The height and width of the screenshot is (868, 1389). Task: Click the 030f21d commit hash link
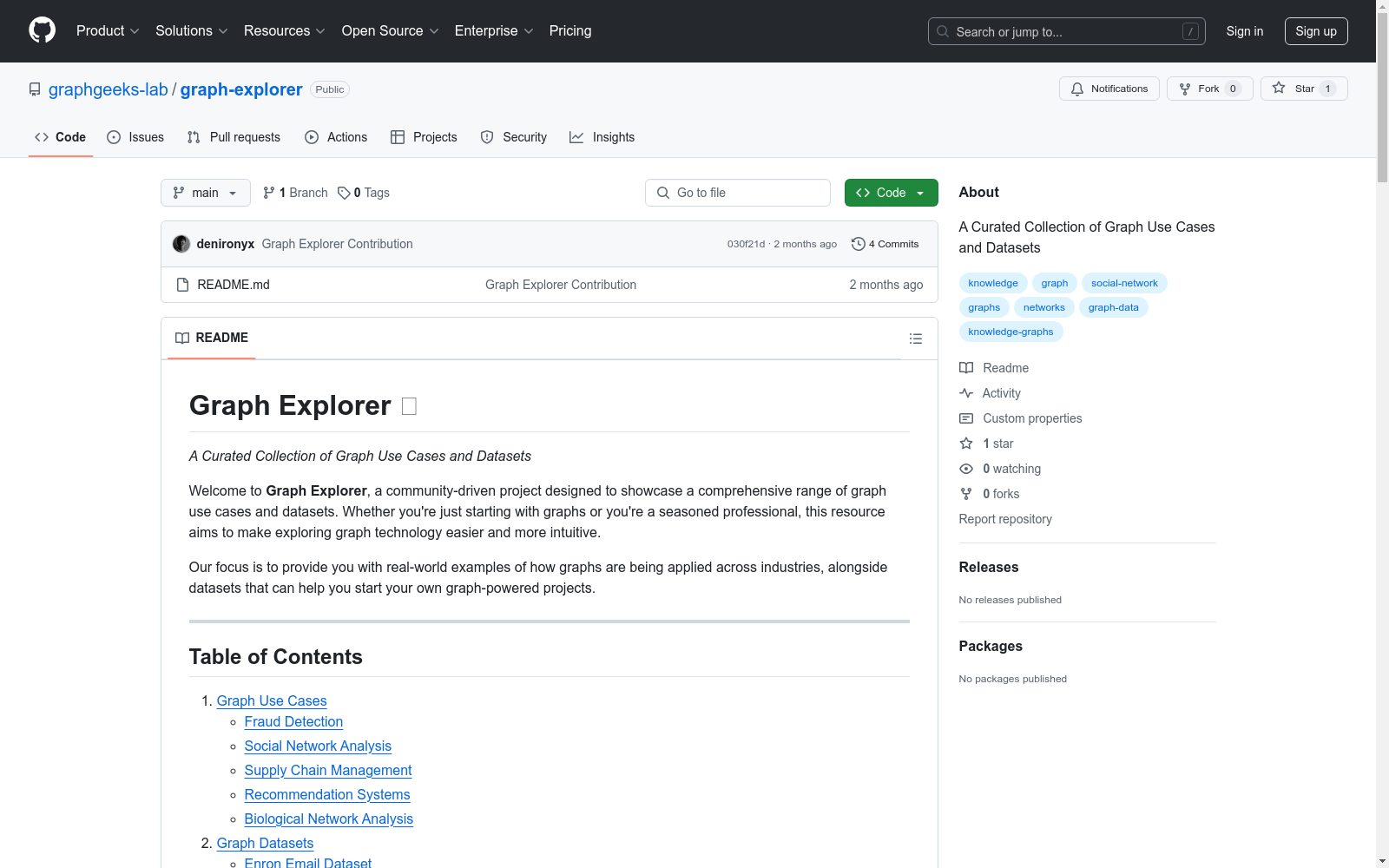[x=746, y=244]
